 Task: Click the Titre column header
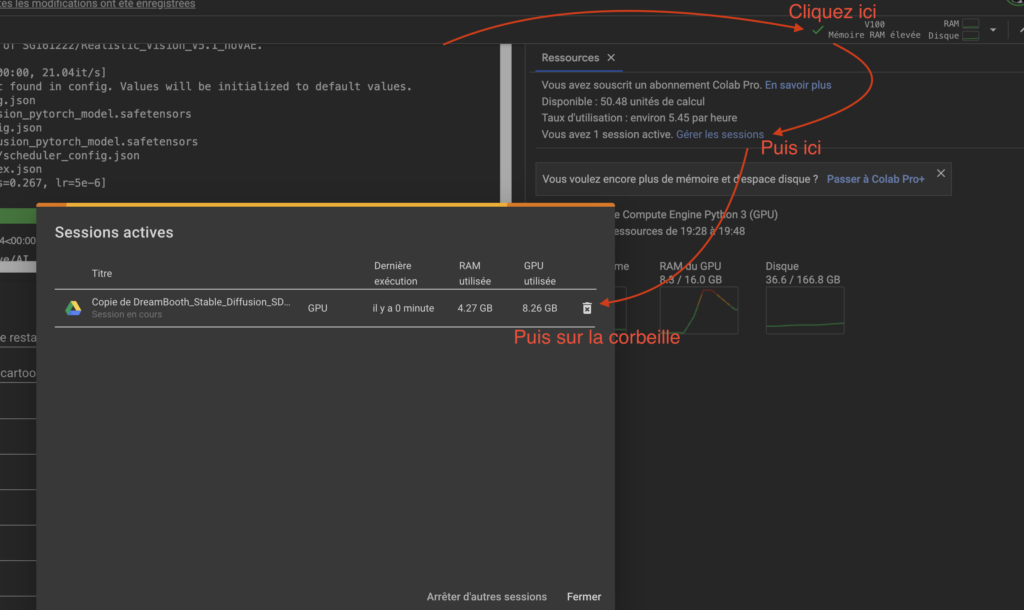click(102, 274)
